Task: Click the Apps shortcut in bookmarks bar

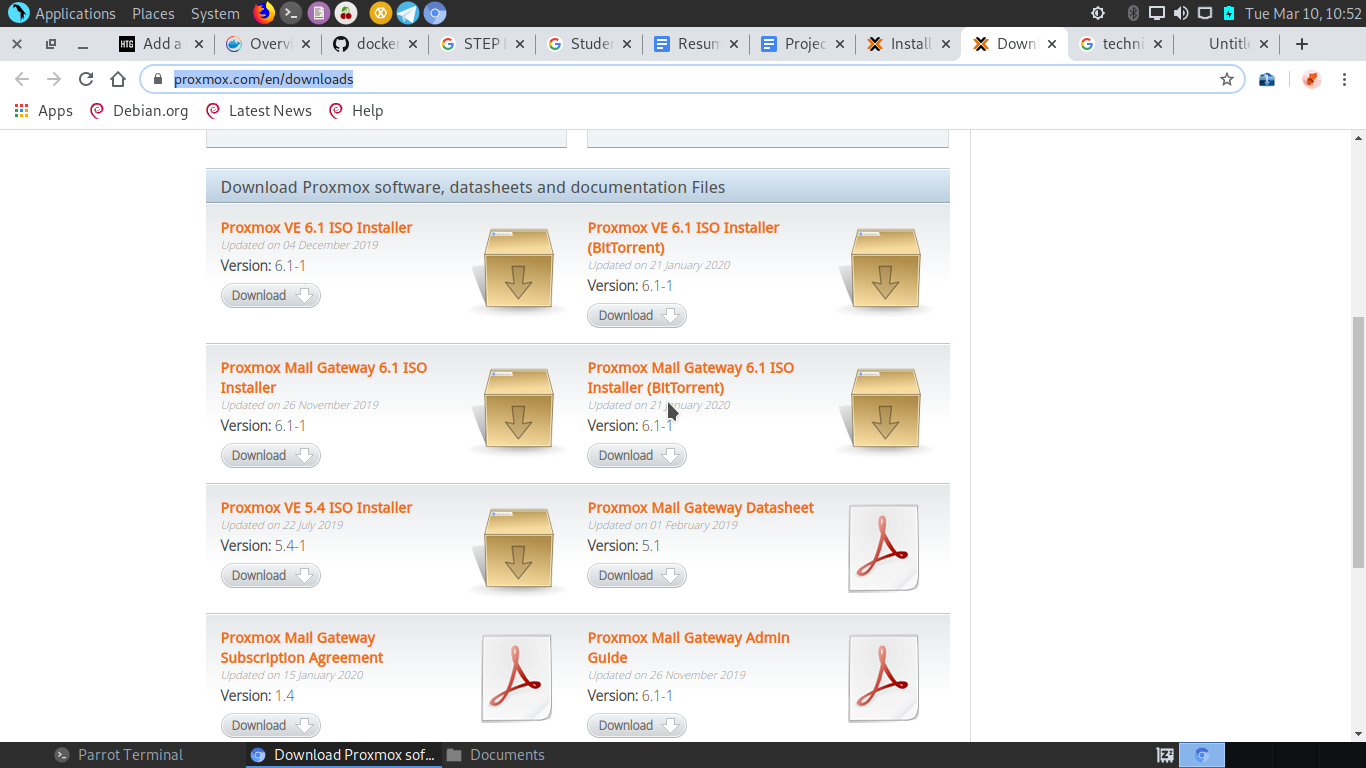Action: [44, 111]
